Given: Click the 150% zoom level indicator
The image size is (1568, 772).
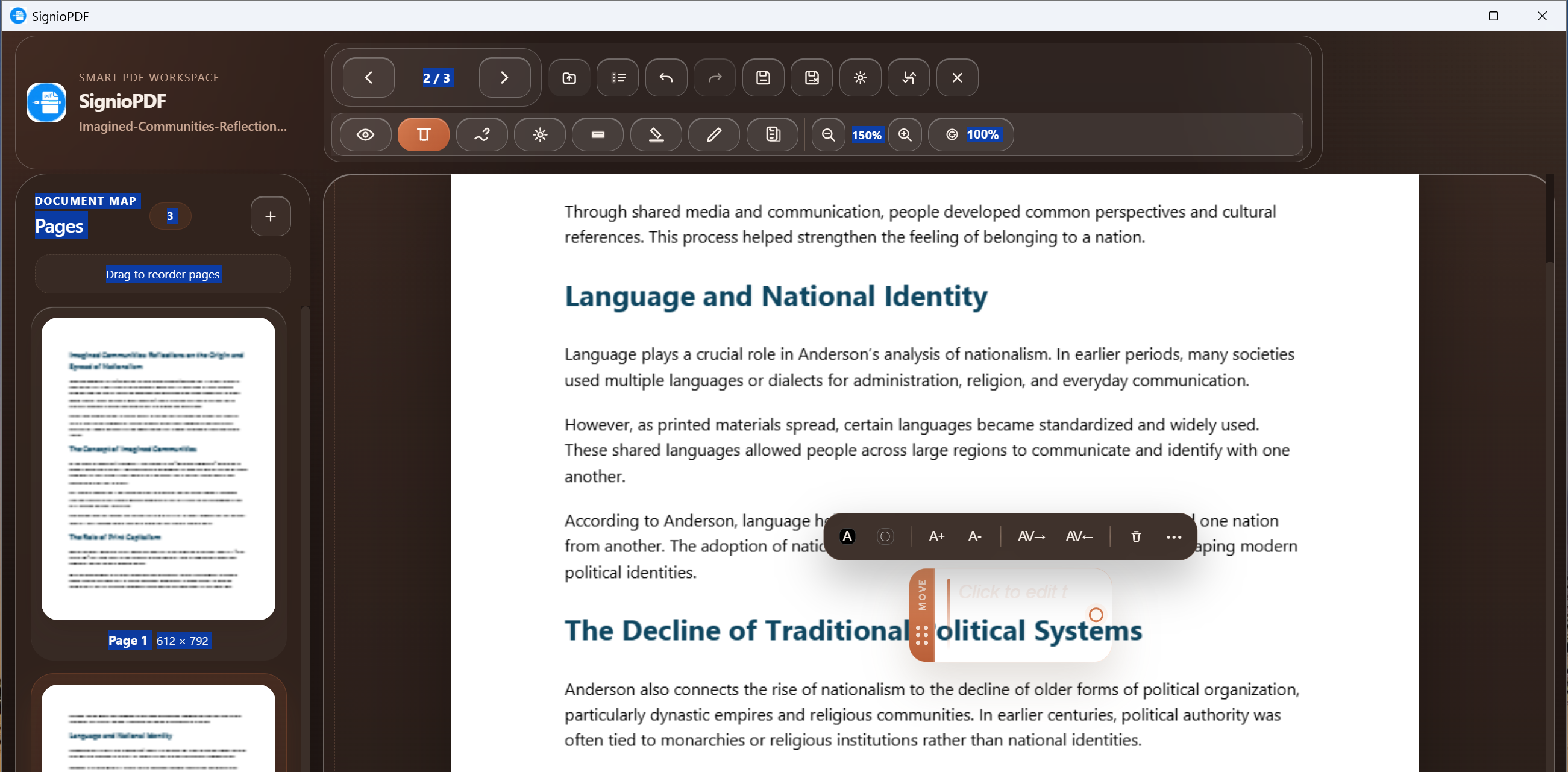Looking at the screenshot, I should (x=867, y=135).
